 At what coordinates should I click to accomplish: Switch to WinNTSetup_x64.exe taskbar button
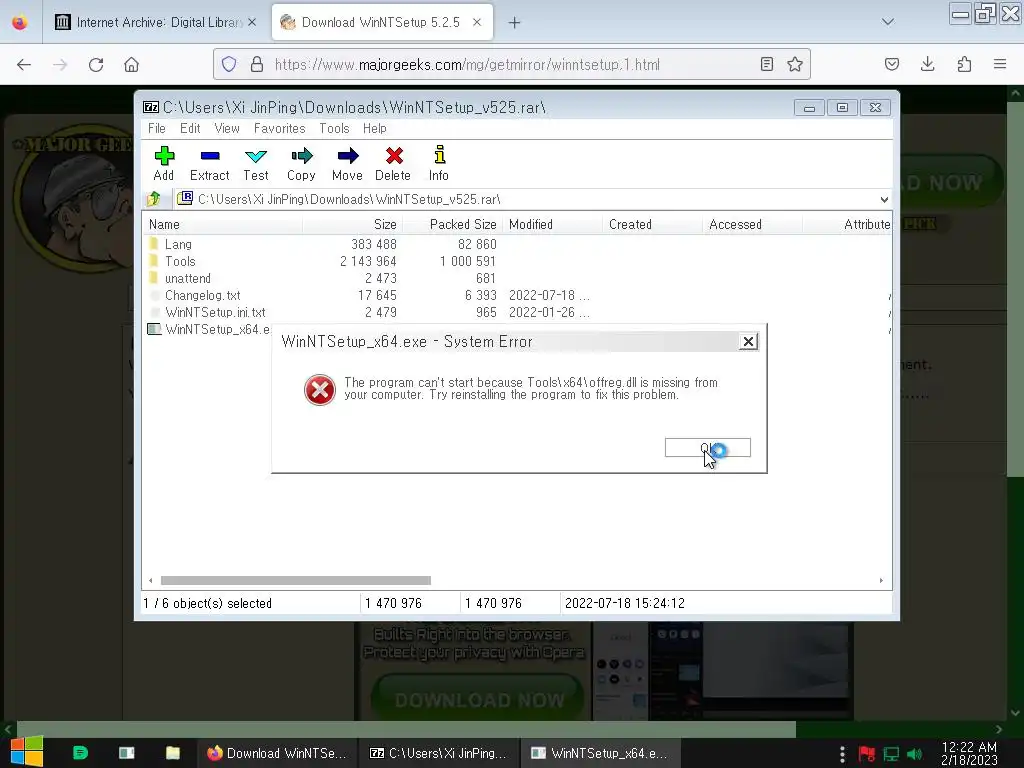click(x=601, y=753)
